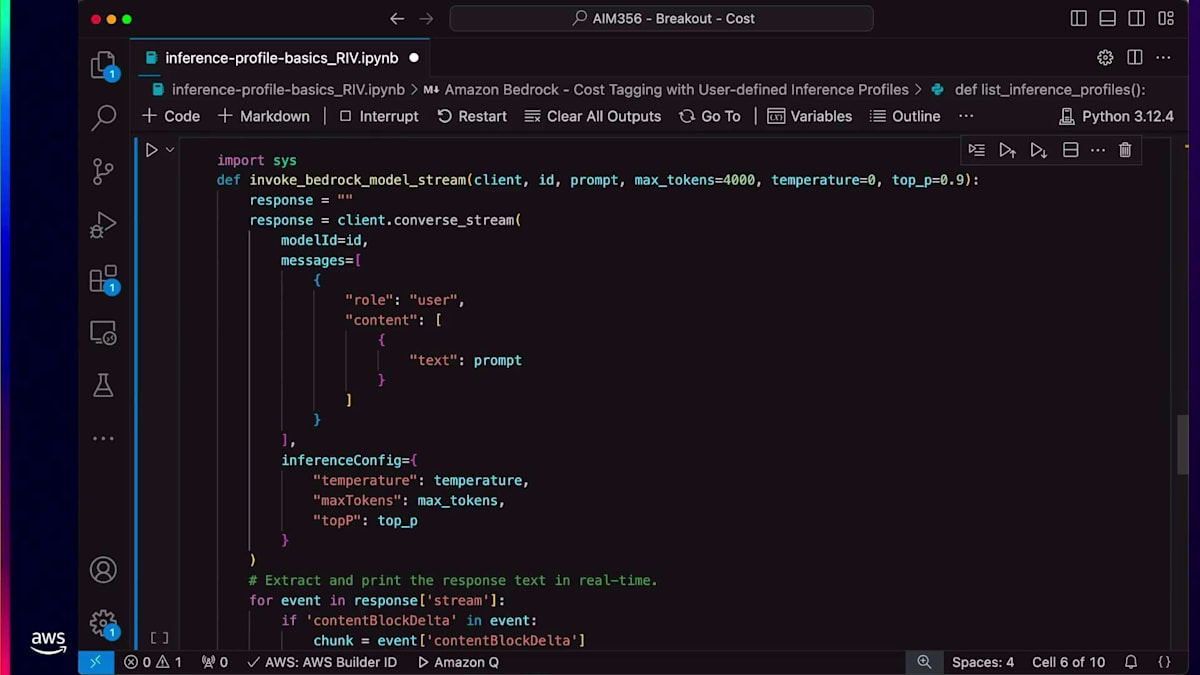The height and width of the screenshot is (675, 1200).
Task: Click the unsaved dot on the notebook tab
Action: (414, 58)
